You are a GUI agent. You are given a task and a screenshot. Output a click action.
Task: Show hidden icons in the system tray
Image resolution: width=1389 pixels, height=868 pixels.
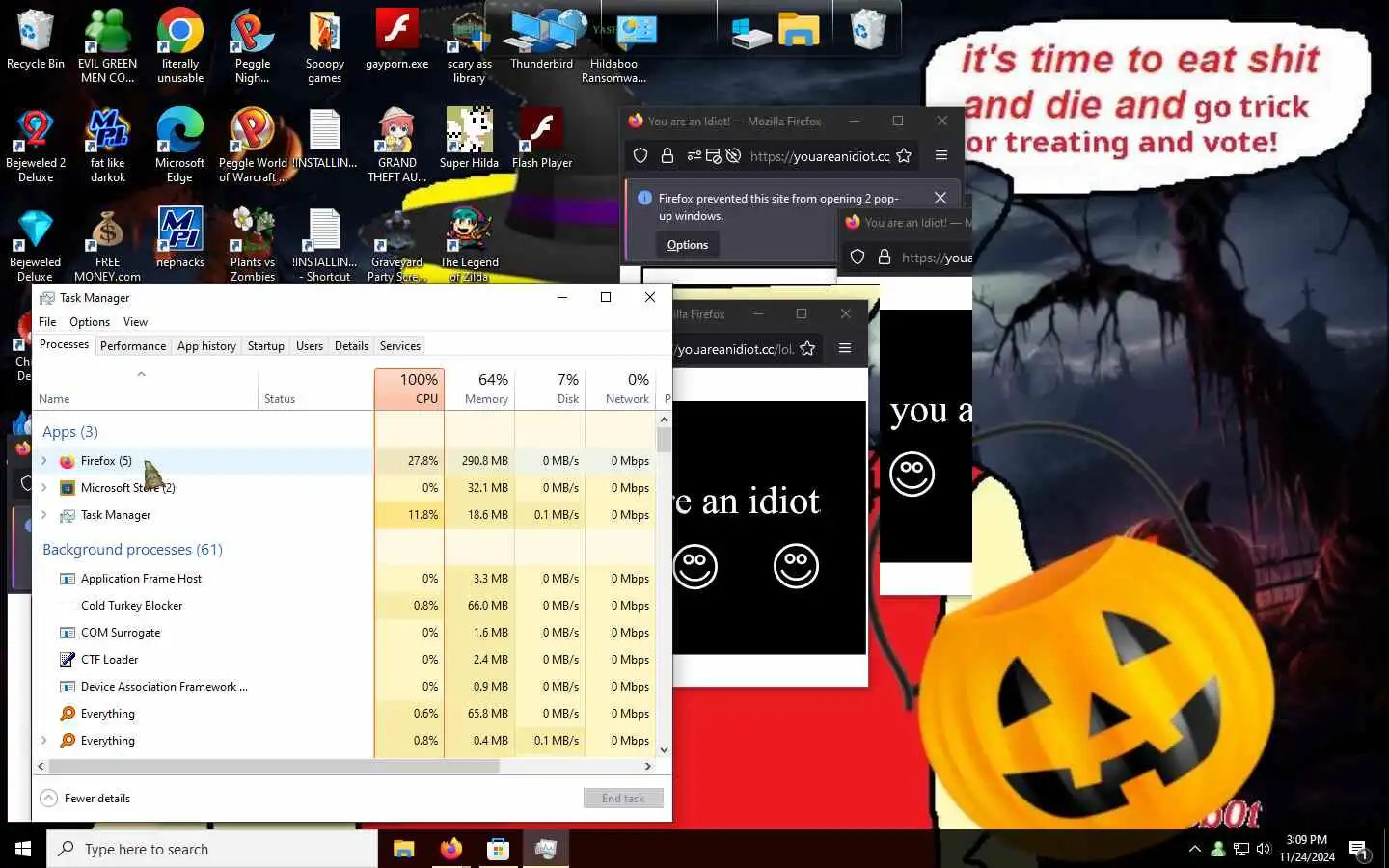1195,849
